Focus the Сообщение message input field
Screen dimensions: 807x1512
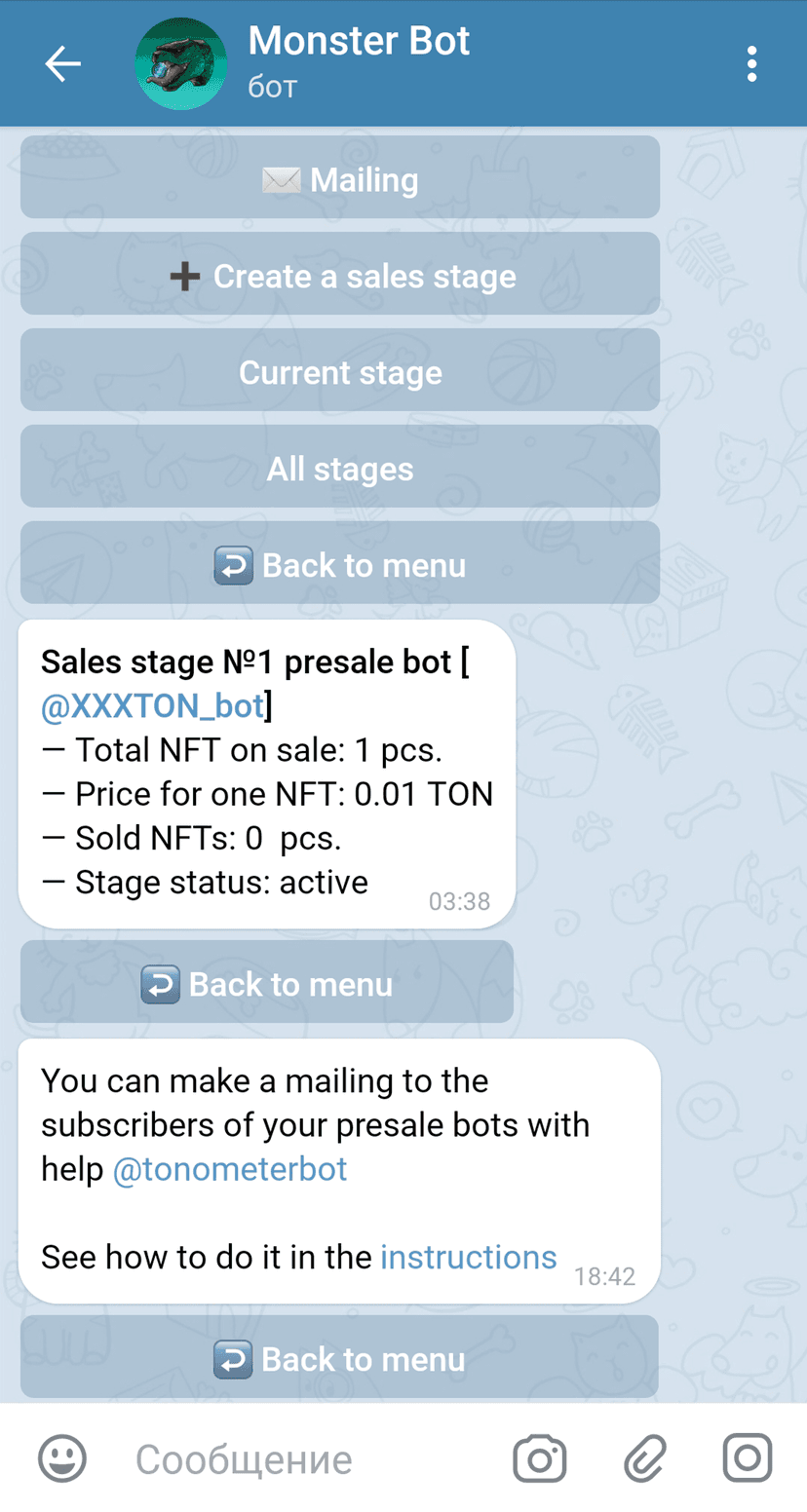[312, 1458]
